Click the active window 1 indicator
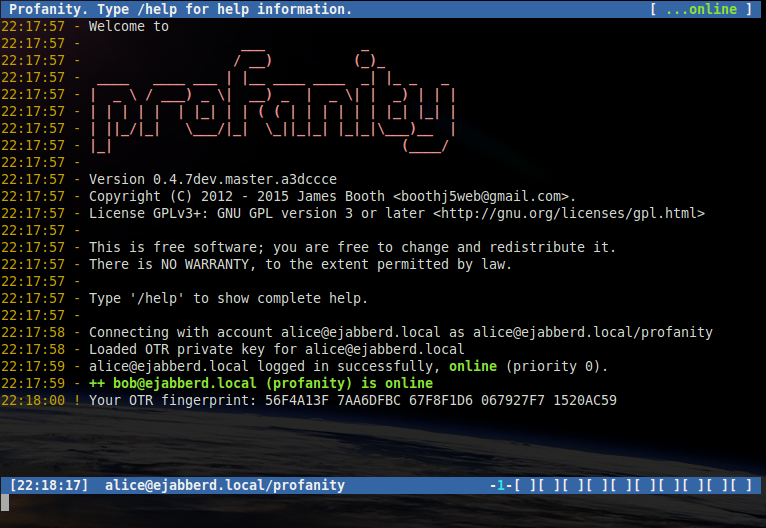 pyautogui.click(x=500, y=485)
